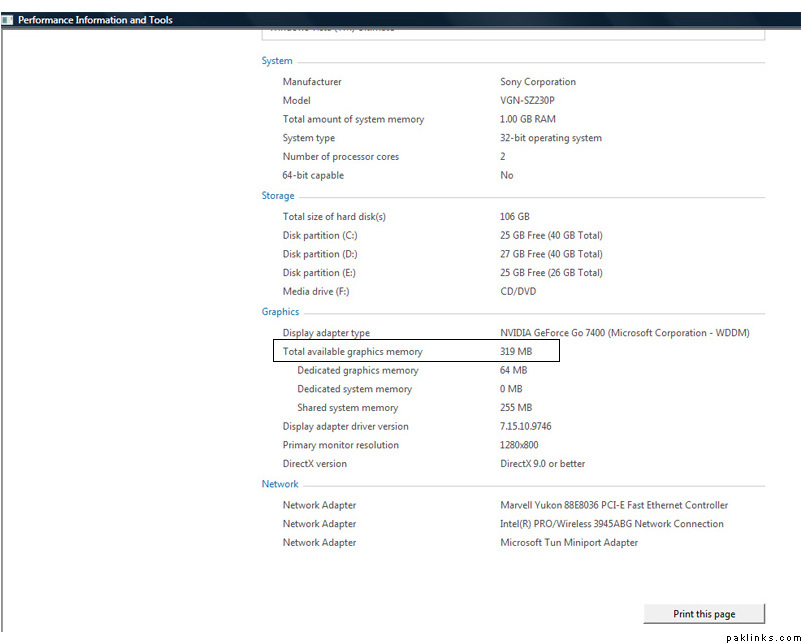Click the highlighted Total available graphics memory row
The image size is (802, 644).
pyautogui.click(x=415, y=351)
